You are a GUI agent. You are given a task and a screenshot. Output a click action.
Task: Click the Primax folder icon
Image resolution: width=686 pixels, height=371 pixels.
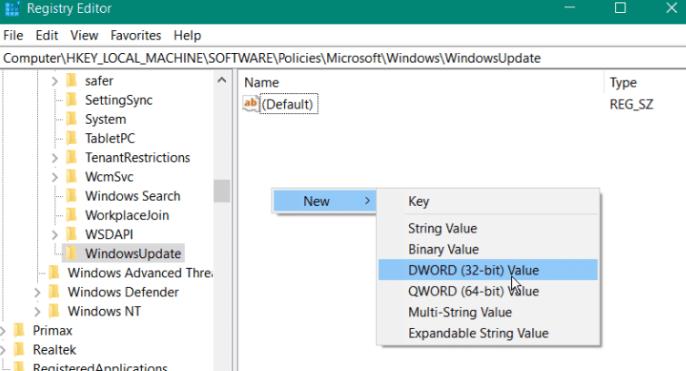[19, 330]
